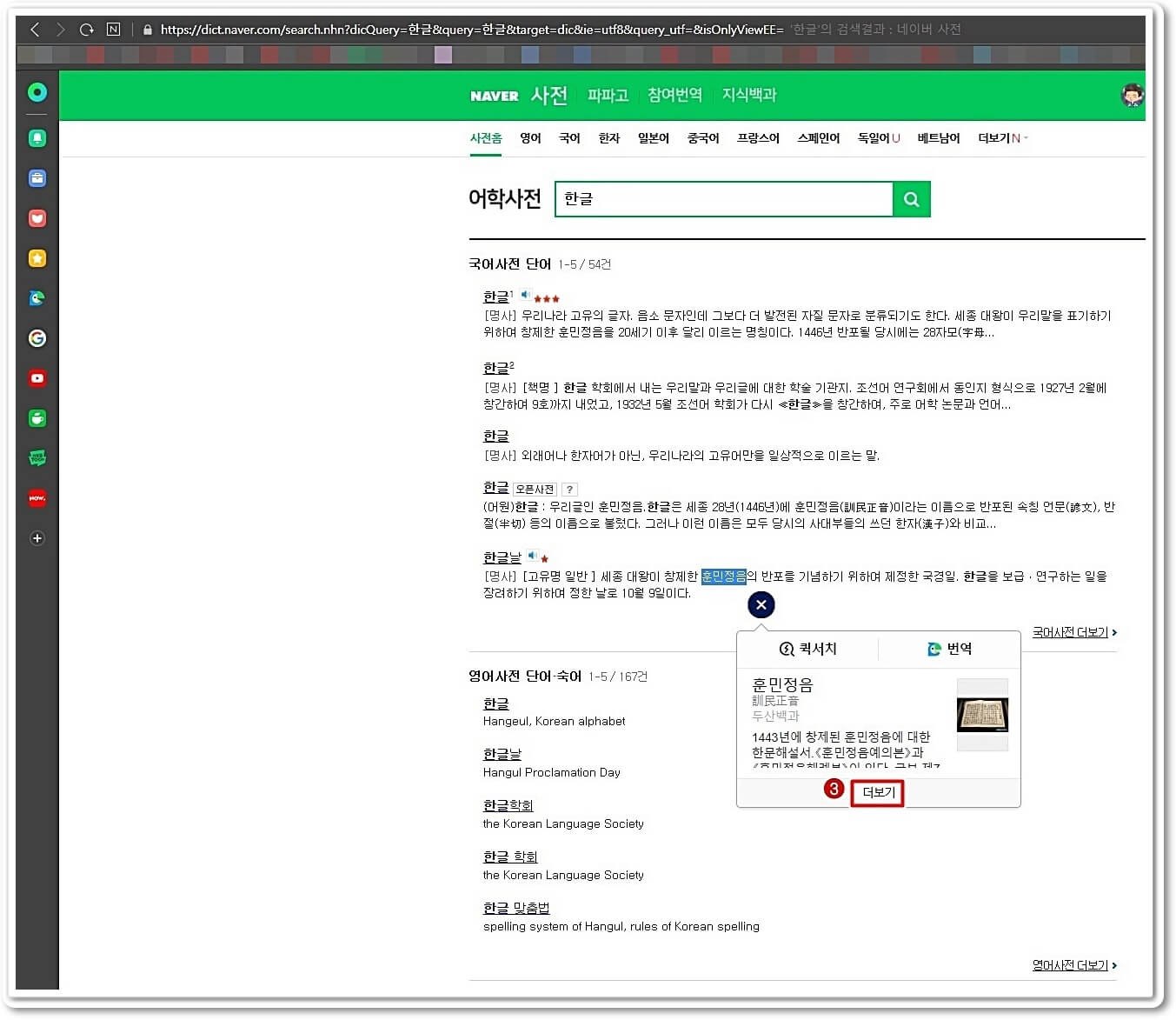1176x1020 pixels.
Task: Switch to the 스페인어 dictionary tab
Action: pyautogui.click(x=819, y=138)
